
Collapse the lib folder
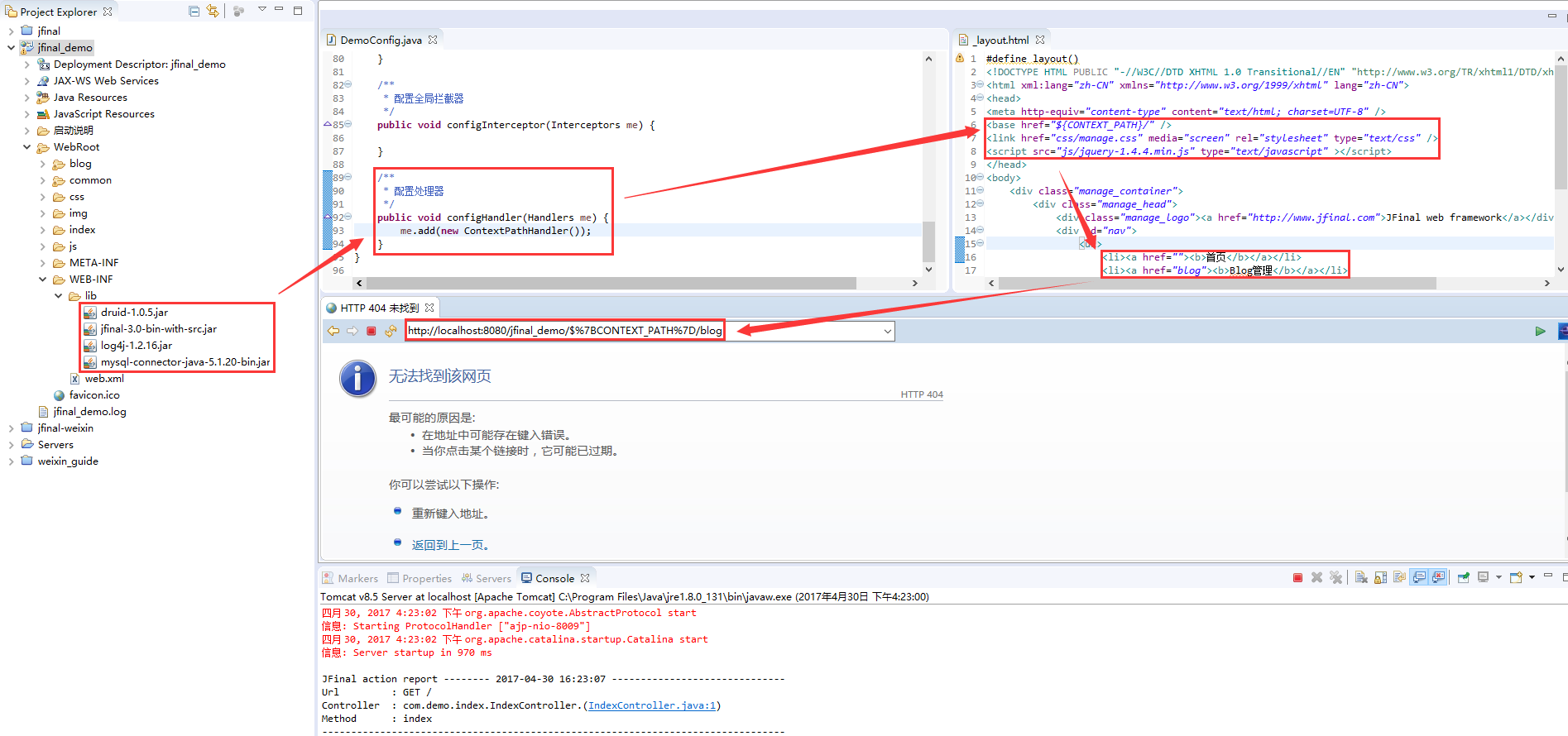coord(58,296)
